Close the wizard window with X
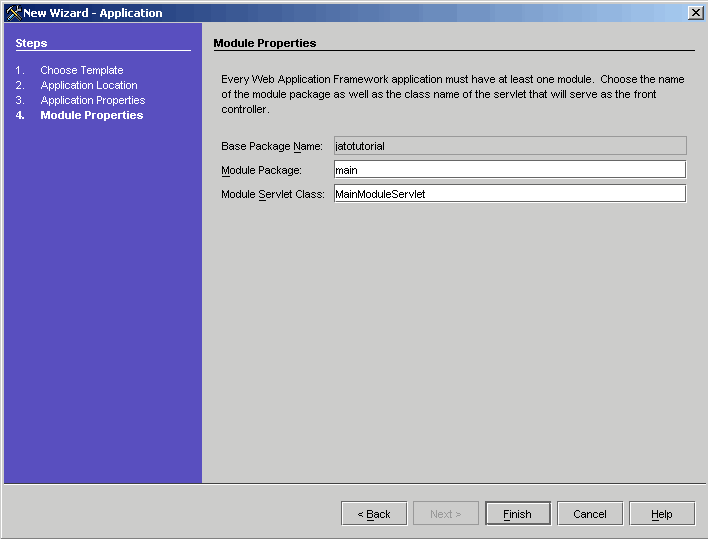 [696, 13]
